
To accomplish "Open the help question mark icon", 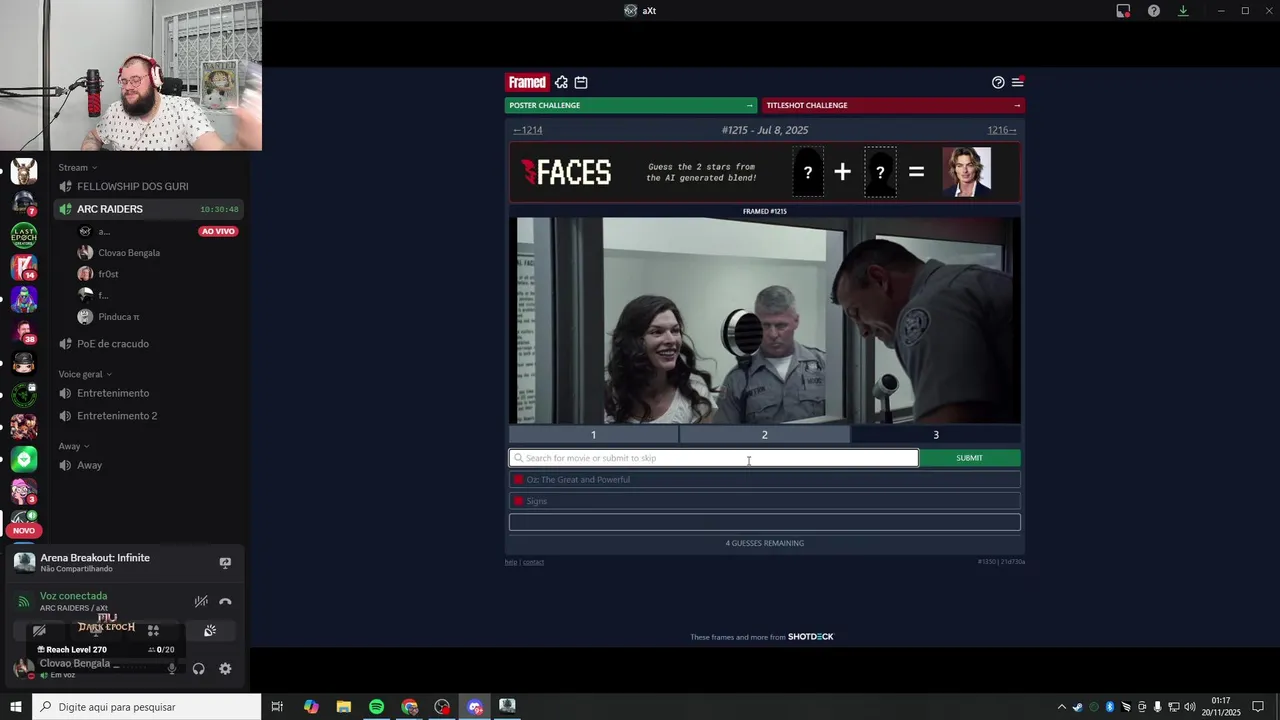I will click(998, 82).
